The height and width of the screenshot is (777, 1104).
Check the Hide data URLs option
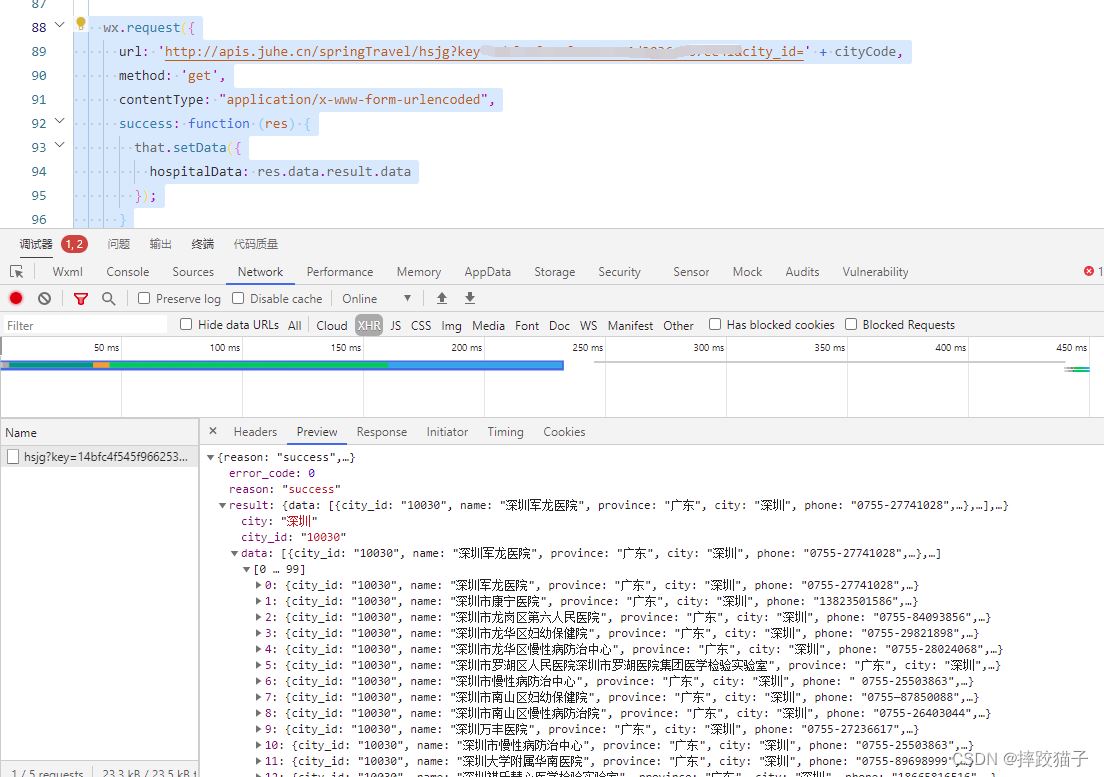click(x=186, y=324)
